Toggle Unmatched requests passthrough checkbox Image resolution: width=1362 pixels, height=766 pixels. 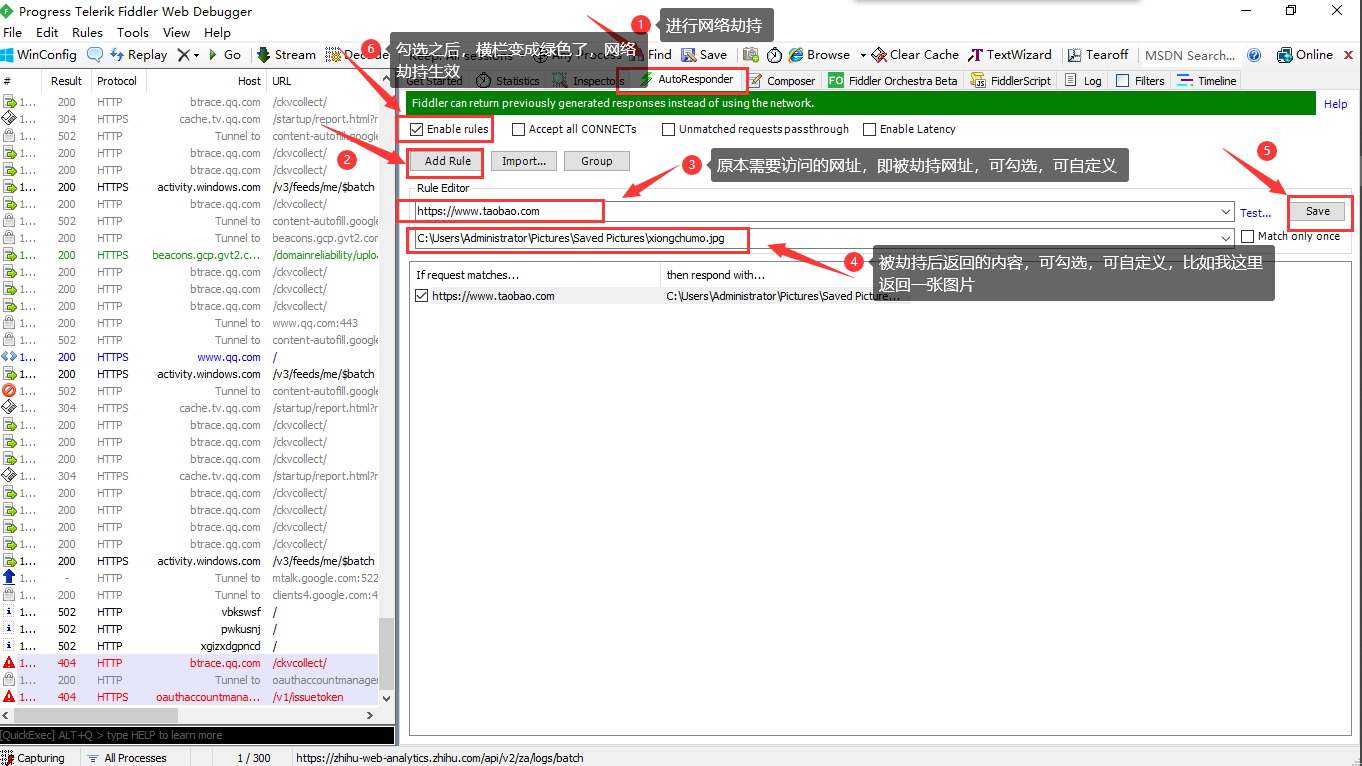[x=669, y=129]
